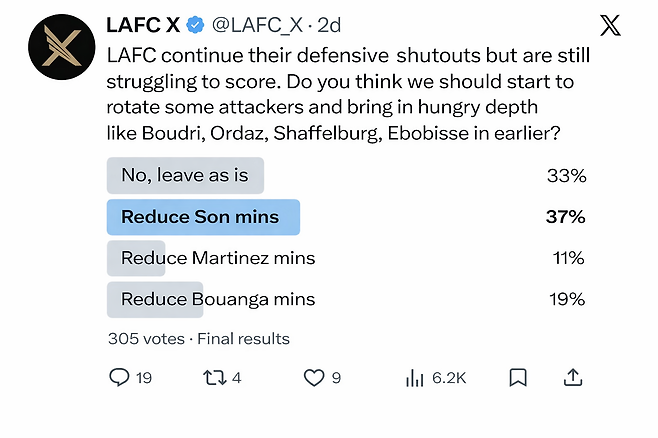Screen dimensions: 658x438
Task: Click the reply comment icon
Action: coord(119,378)
